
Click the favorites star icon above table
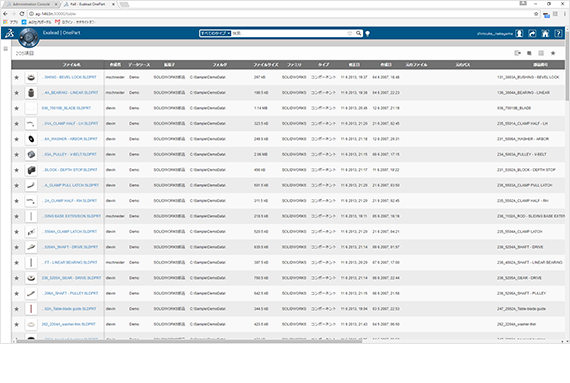[553, 53]
